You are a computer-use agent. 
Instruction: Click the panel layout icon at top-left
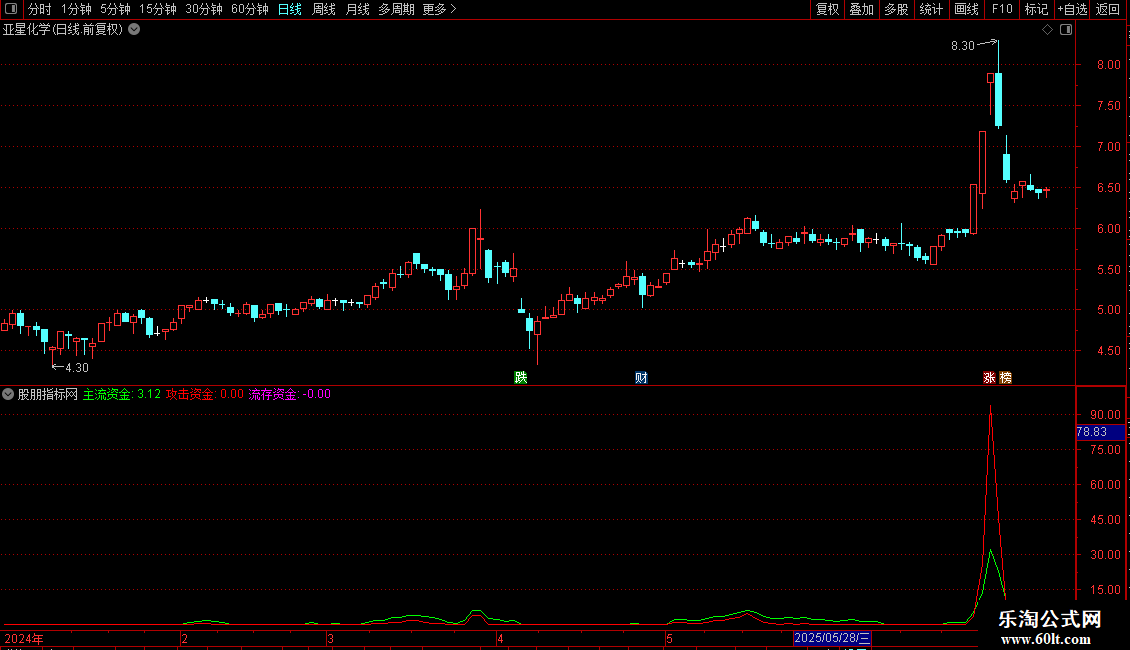tap(11, 9)
